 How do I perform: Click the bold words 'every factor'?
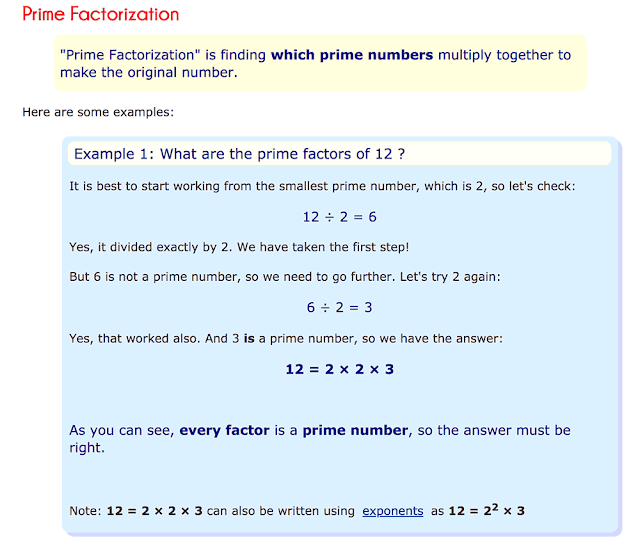tap(224, 431)
